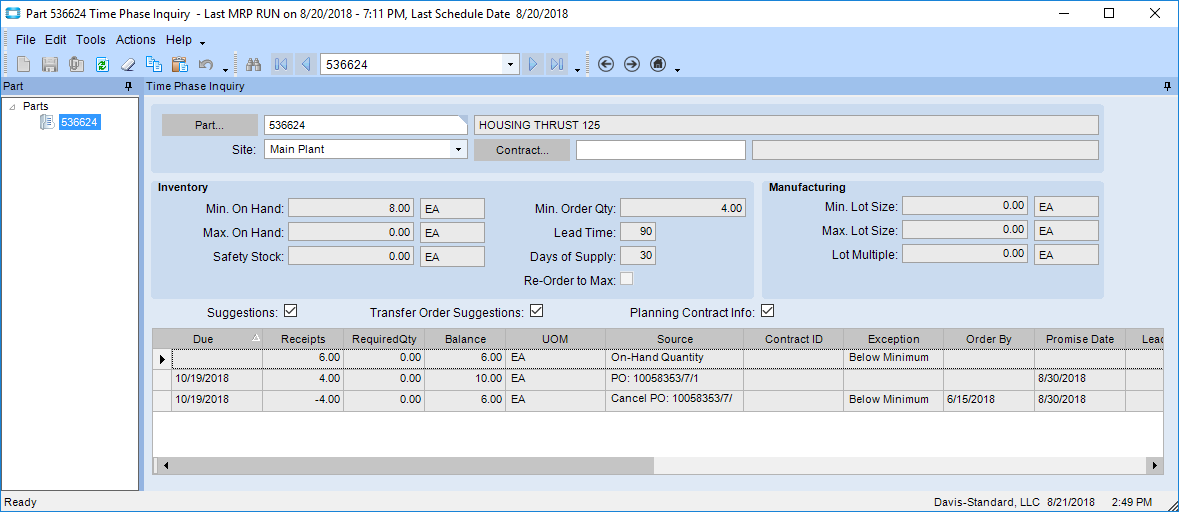Open options arrow after Home icon
The width and height of the screenshot is (1179, 512).
tap(677, 70)
